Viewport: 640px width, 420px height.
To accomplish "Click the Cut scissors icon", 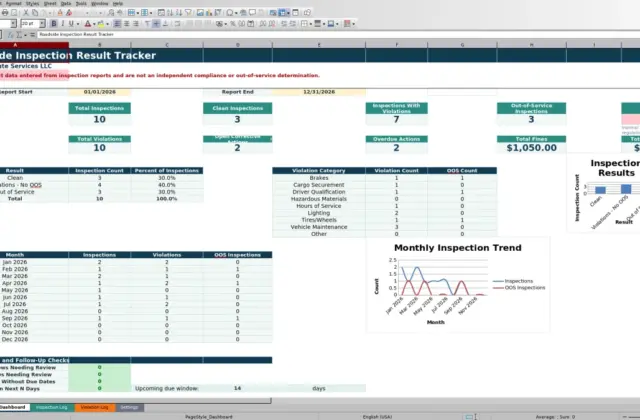I will (x=26, y=13).
